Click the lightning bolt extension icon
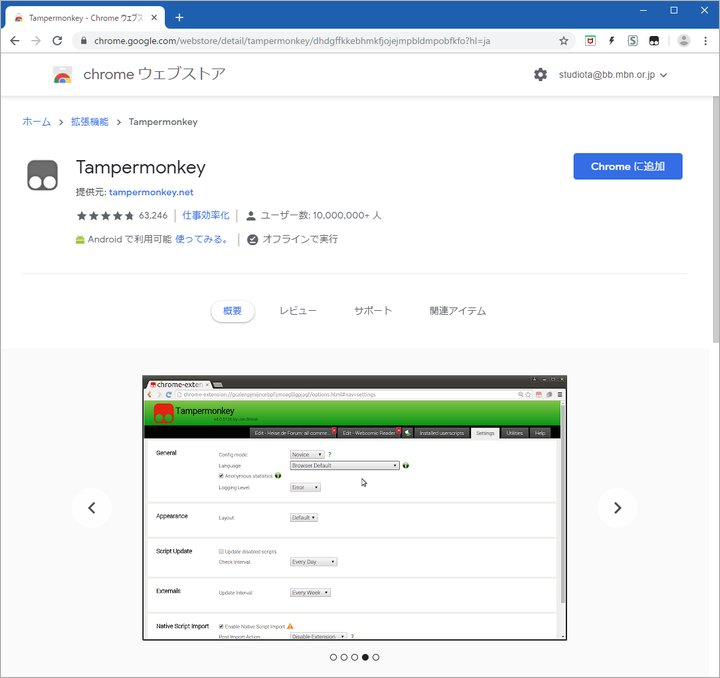The image size is (720, 678). pyautogui.click(x=612, y=41)
